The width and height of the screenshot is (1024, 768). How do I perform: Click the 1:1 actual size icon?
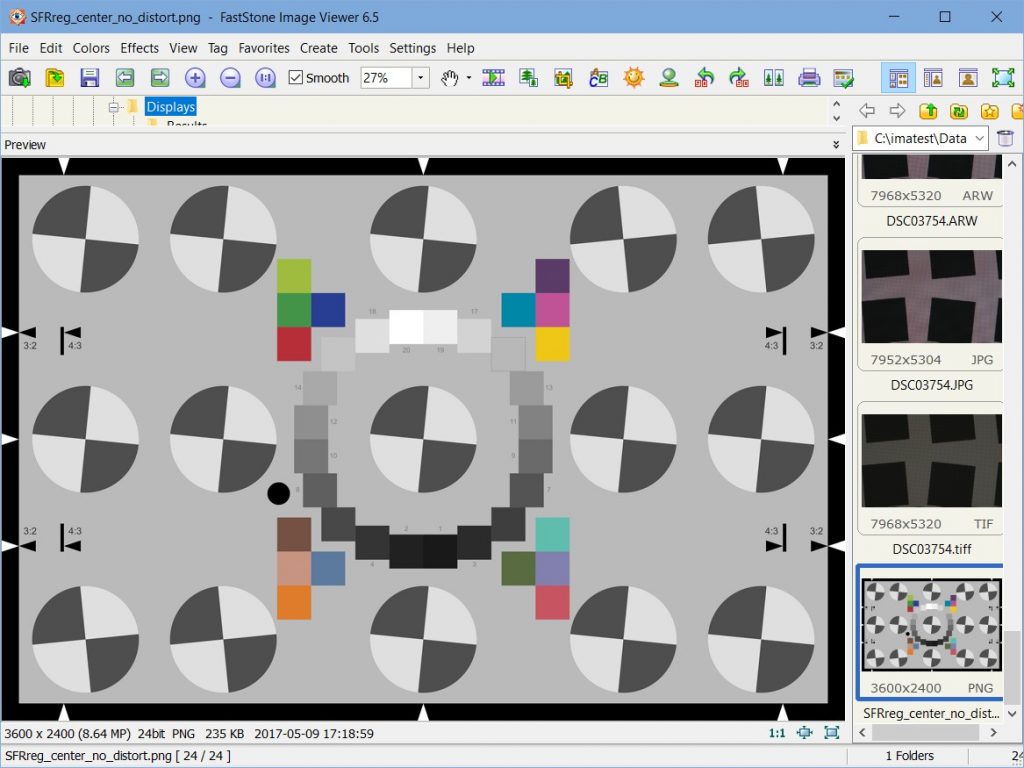pos(777,733)
